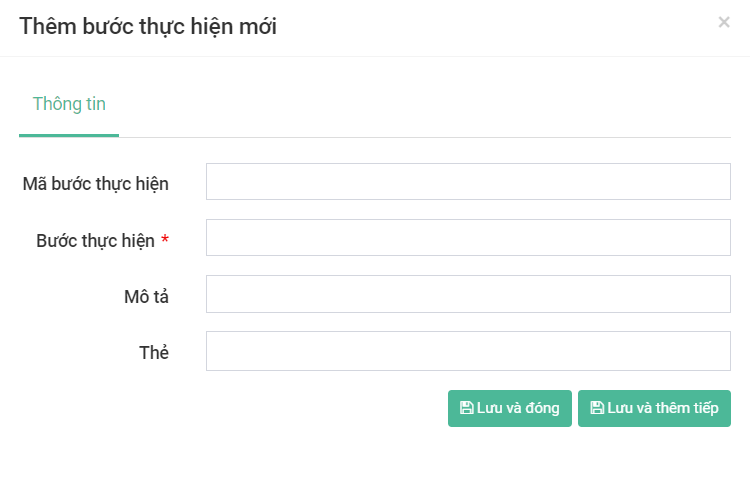Click the empty area left of Lưu và đóng

[x=300, y=409]
